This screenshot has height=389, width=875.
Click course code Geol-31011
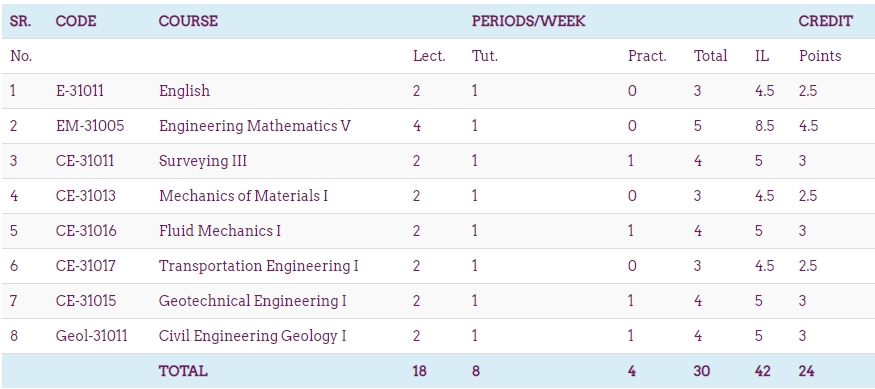(92, 336)
